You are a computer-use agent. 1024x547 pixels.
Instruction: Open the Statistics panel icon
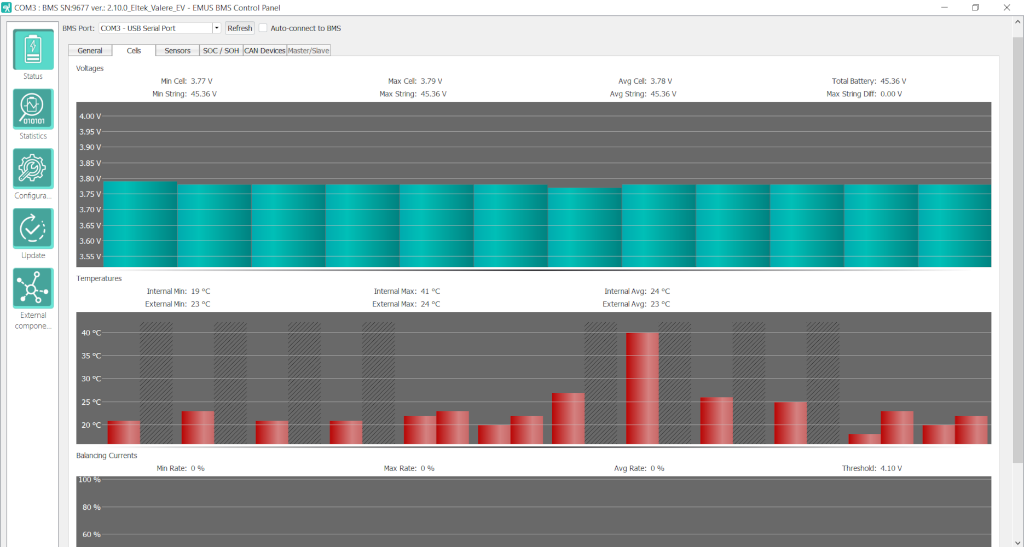click(x=33, y=109)
